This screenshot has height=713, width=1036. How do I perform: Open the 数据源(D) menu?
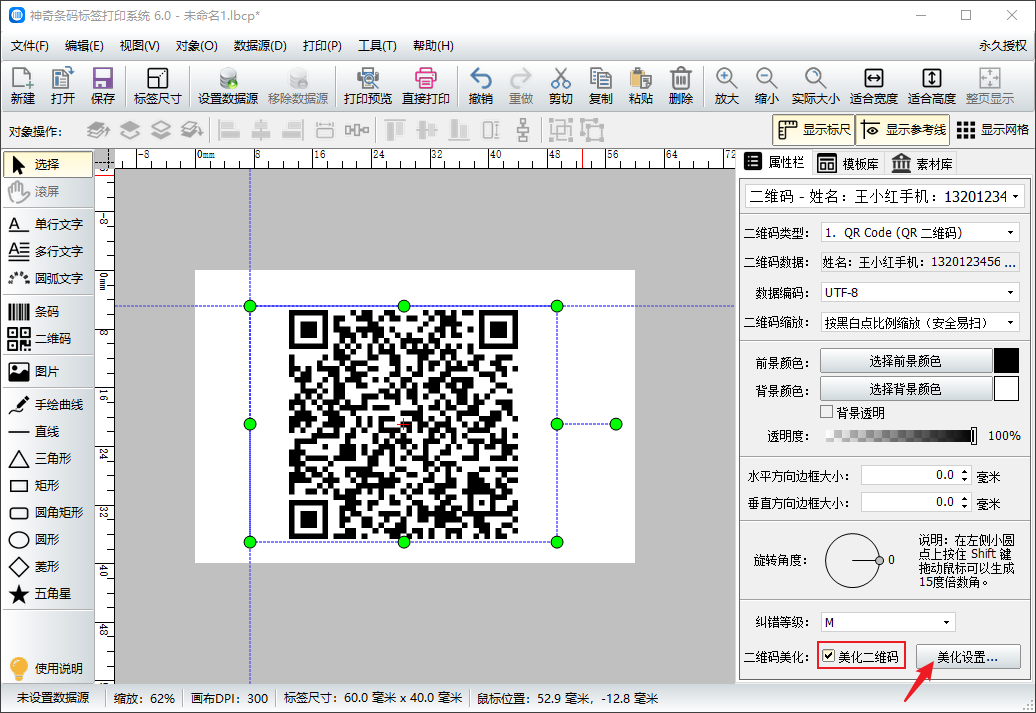pyautogui.click(x=260, y=46)
